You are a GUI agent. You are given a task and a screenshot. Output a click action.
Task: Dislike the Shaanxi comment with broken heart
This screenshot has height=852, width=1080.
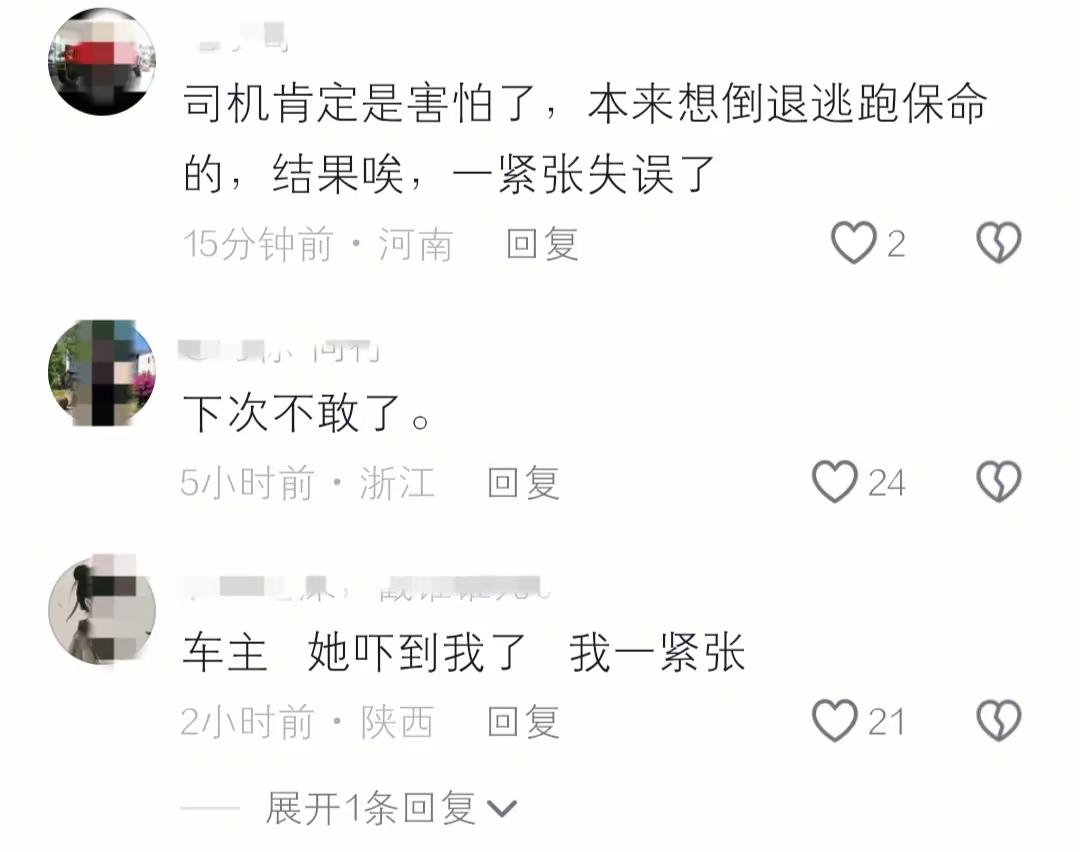click(999, 720)
